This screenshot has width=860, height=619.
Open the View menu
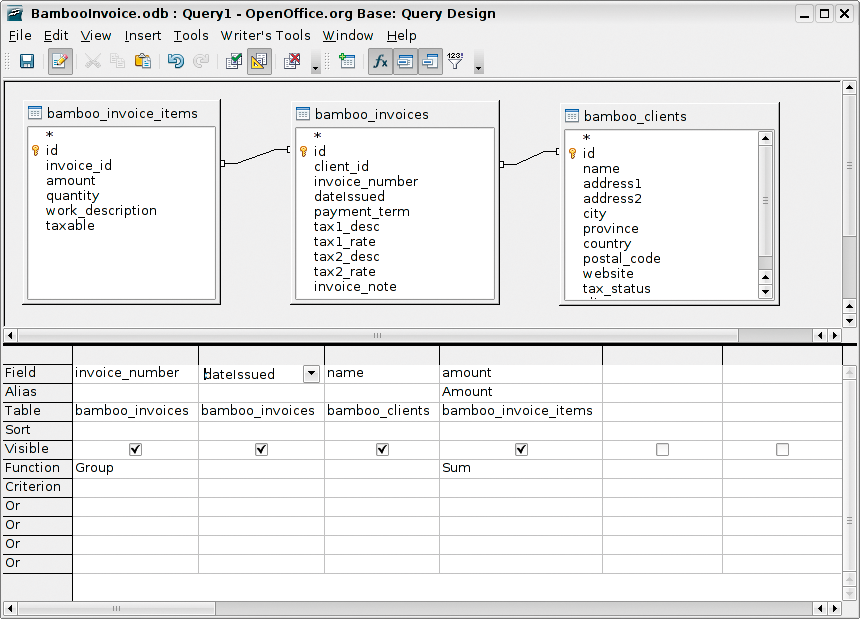click(96, 36)
